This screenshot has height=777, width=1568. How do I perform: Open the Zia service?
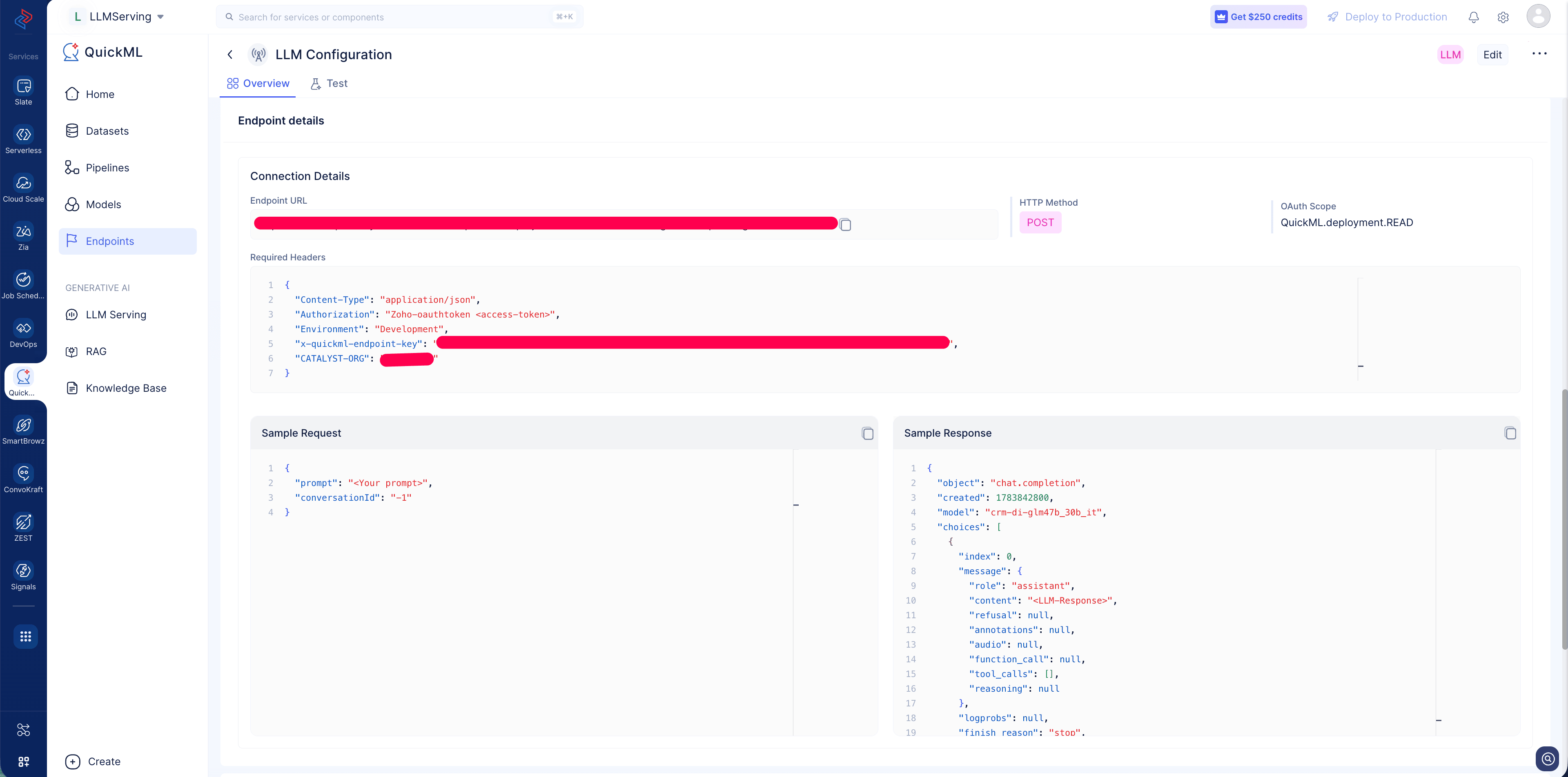click(x=23, y=237)
